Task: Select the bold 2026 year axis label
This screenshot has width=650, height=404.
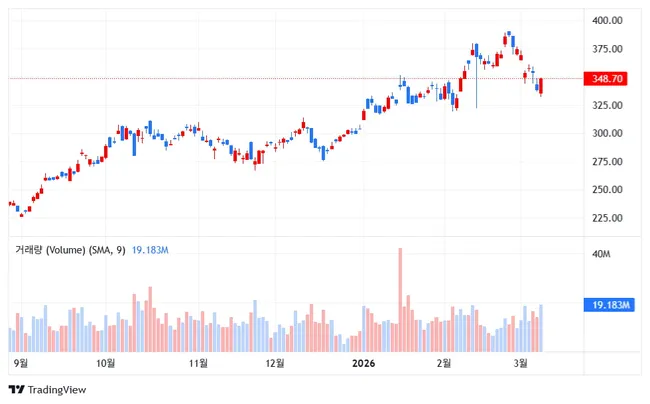Action: click(362, 363)
